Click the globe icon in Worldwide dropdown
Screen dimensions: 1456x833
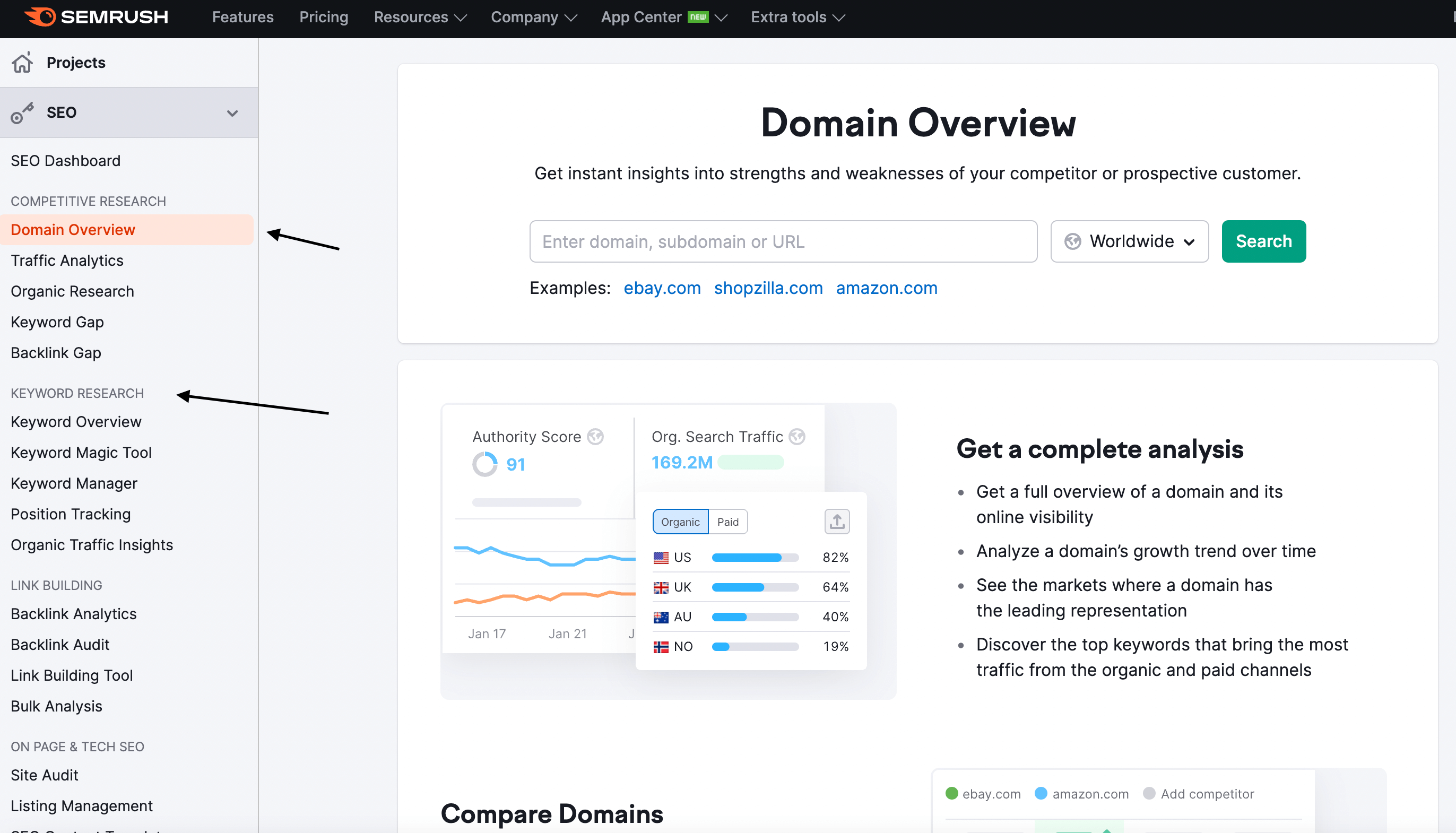1073,241
